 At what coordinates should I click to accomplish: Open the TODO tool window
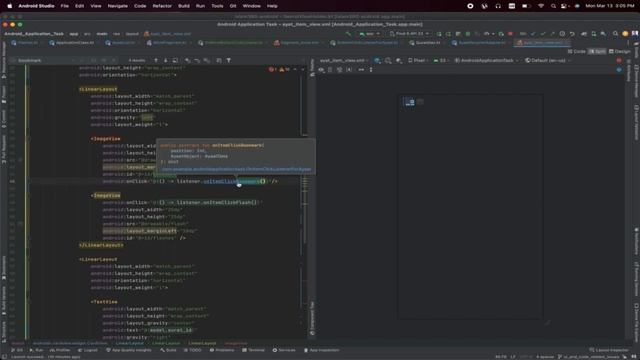[x=193, y=350]
